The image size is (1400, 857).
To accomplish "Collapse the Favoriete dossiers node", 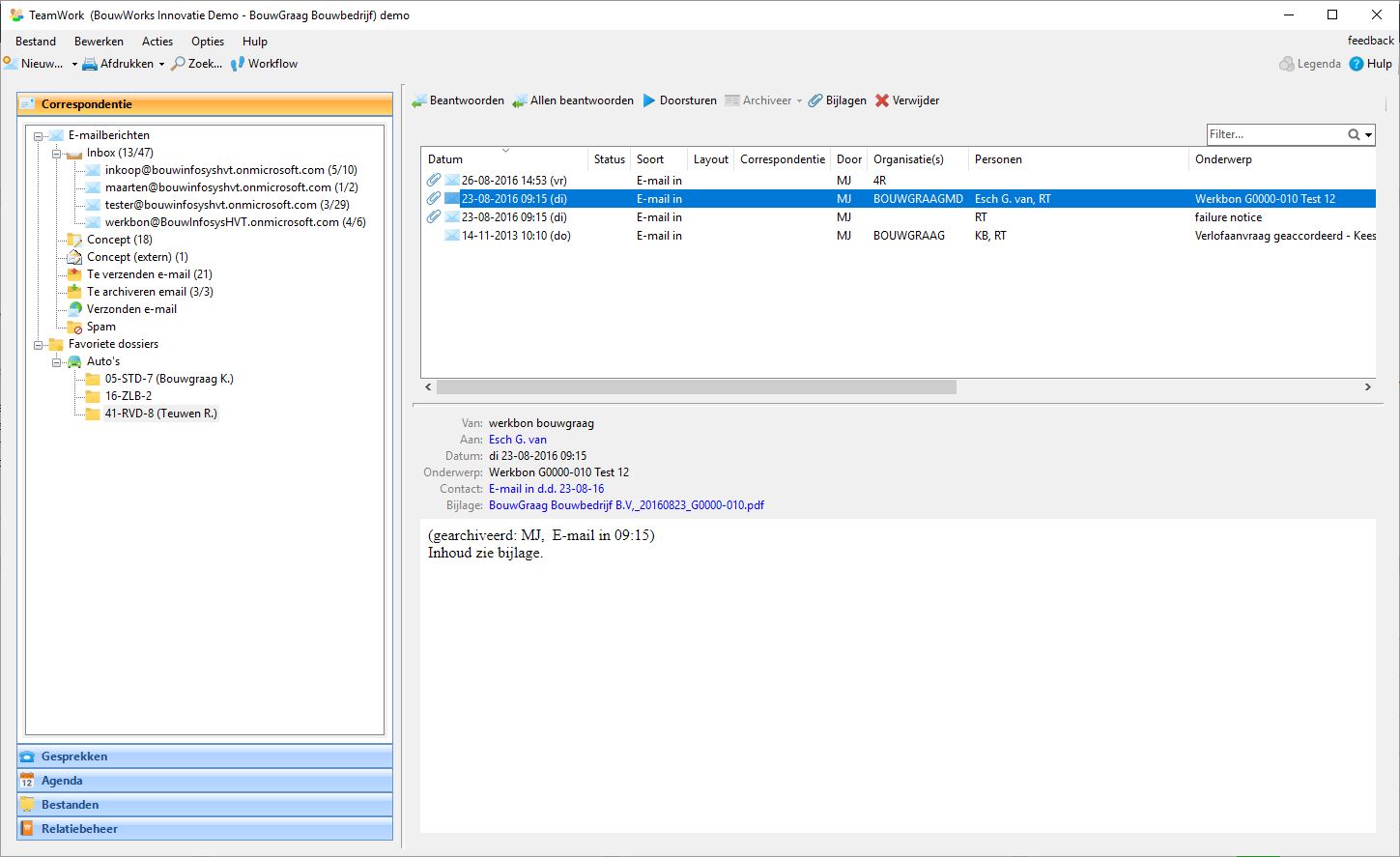I will (x=39, y=345).
